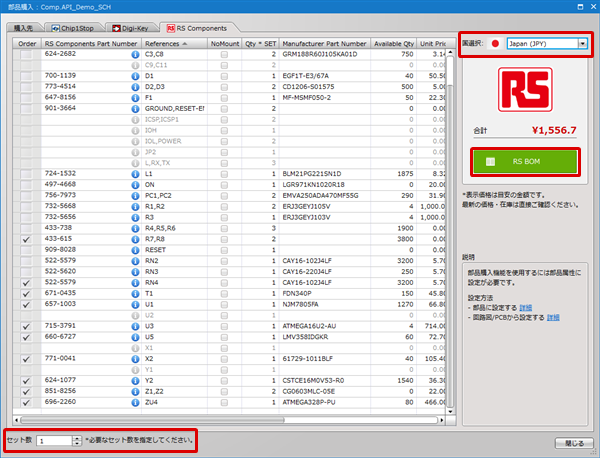
Task: Click the vertical scrollbar thumb
Action: tap(450, 245)
